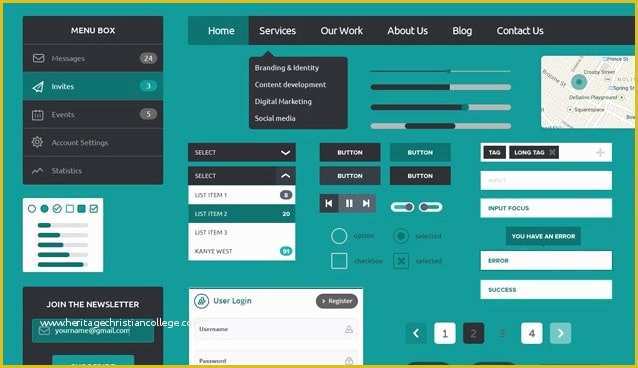This screenshot has height=368, width=638.
Task: Open the Services menu in the navigation bar
Action: [277, 31]
